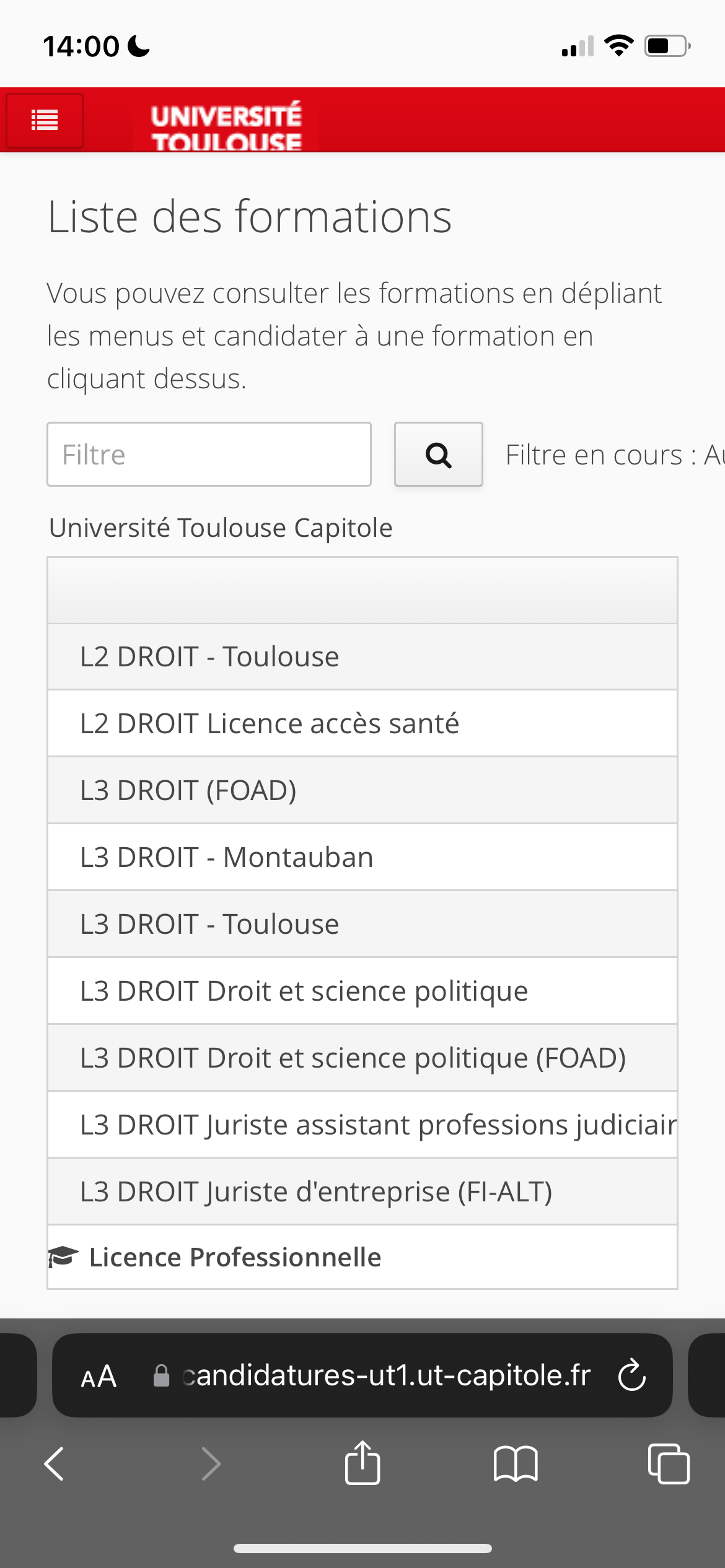Reload the page with refresh icon

click(631, 1375)
